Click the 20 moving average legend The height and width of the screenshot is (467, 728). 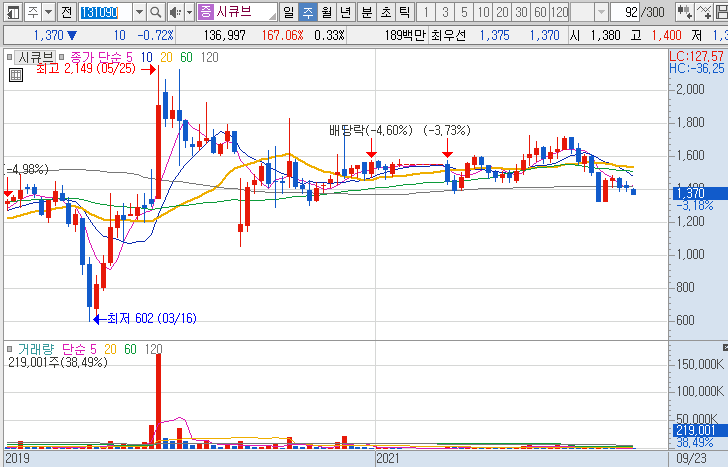[166, 58]
